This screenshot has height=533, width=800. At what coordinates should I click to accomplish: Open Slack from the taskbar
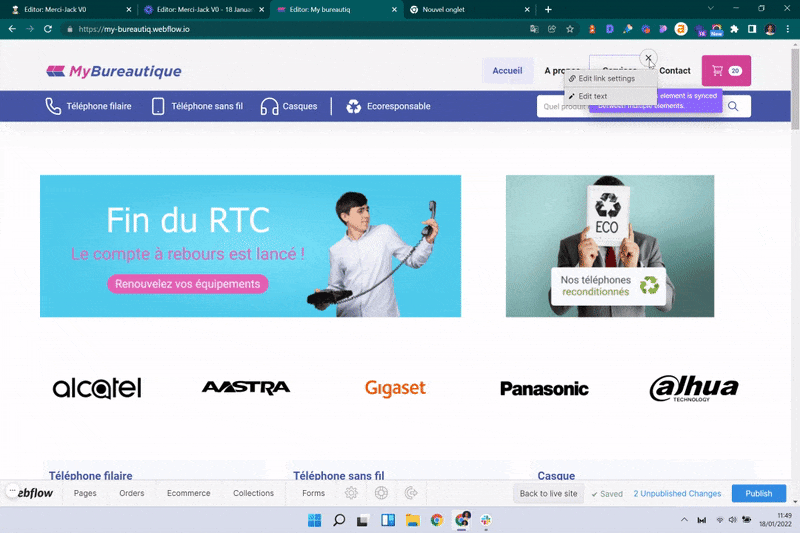[486, 520]
